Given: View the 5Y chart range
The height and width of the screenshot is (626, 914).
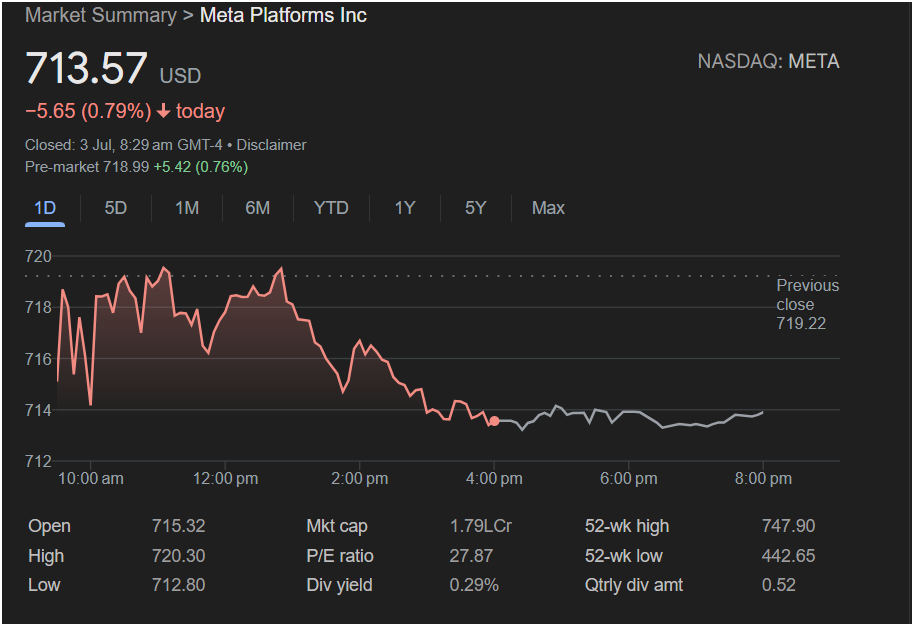Looking at the screenshot, I should (476, 208).
